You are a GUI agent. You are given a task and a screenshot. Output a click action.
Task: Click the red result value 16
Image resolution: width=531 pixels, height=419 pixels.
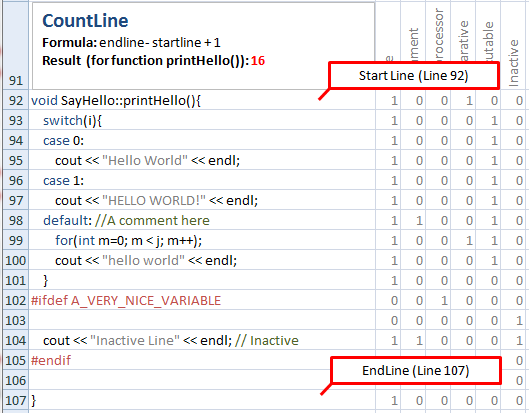pyautogui.click(x=258, y=61)
